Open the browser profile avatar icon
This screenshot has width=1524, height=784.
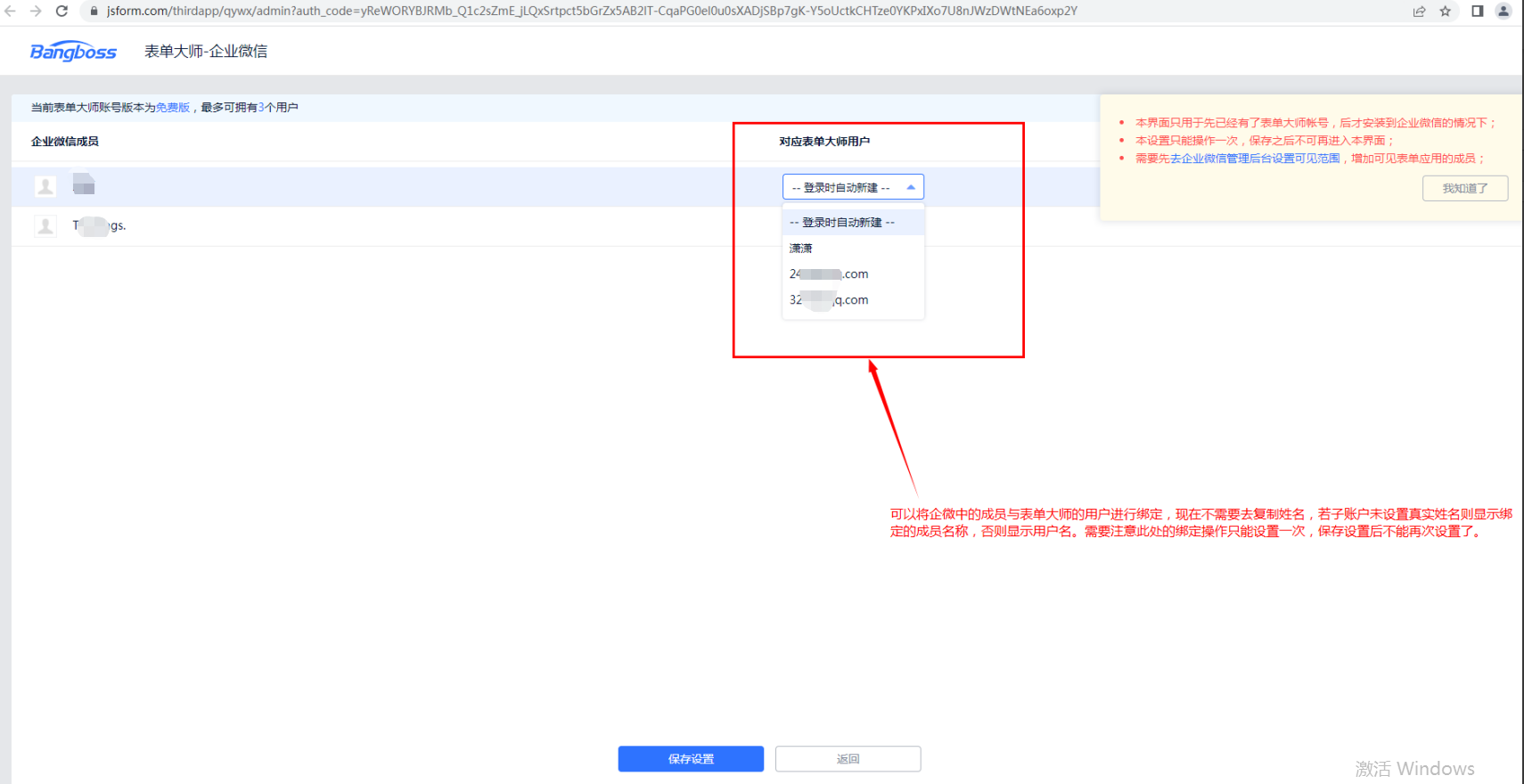click(x=1504, y=12)
